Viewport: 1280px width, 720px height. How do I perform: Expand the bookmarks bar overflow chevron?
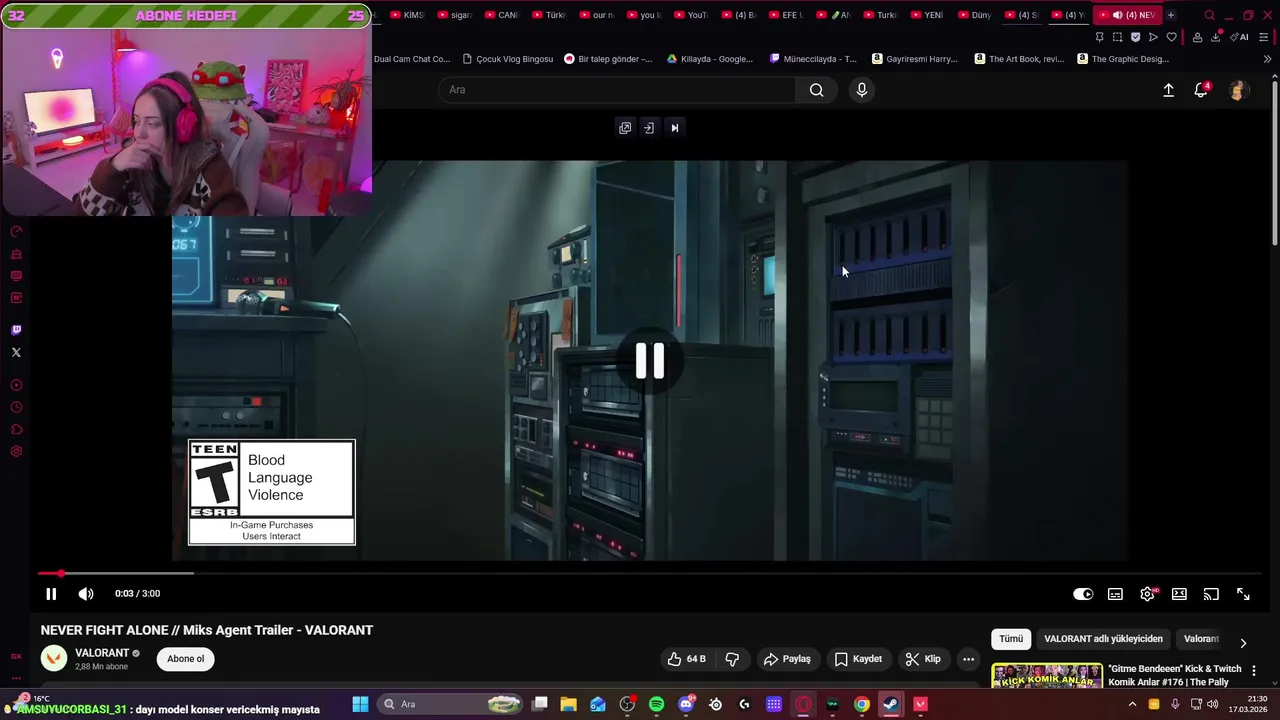point(1268,59)
